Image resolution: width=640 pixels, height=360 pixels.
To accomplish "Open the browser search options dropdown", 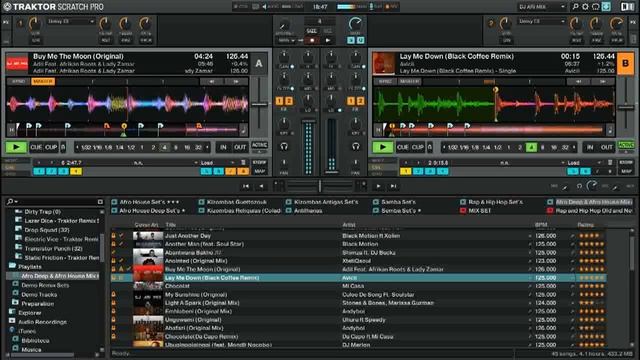I will click(x=12, y=202).
